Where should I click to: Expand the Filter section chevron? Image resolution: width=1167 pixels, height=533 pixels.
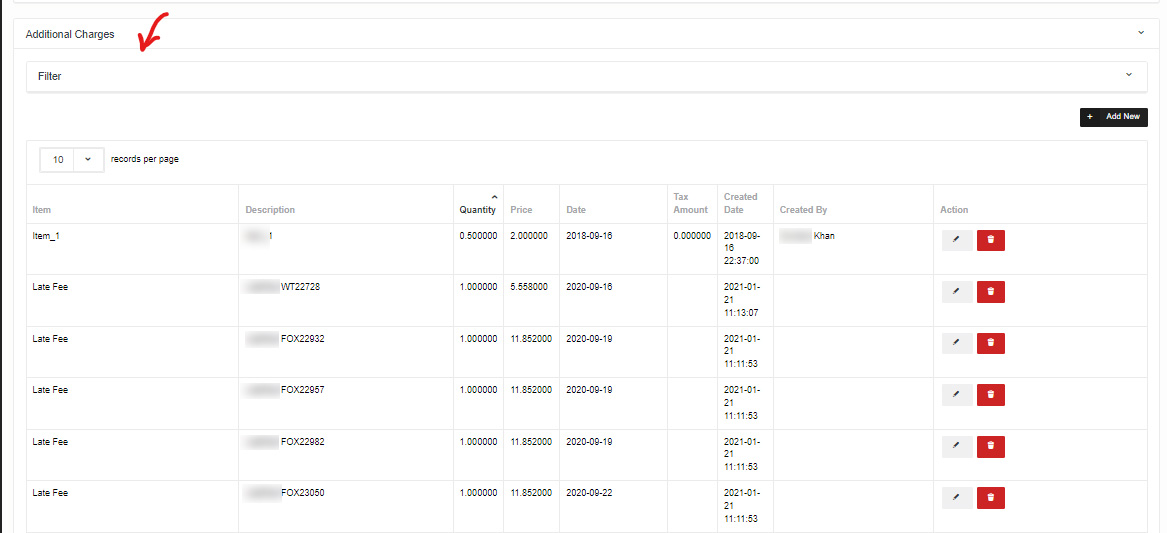pyautogui.click(x=1129, y=75)
